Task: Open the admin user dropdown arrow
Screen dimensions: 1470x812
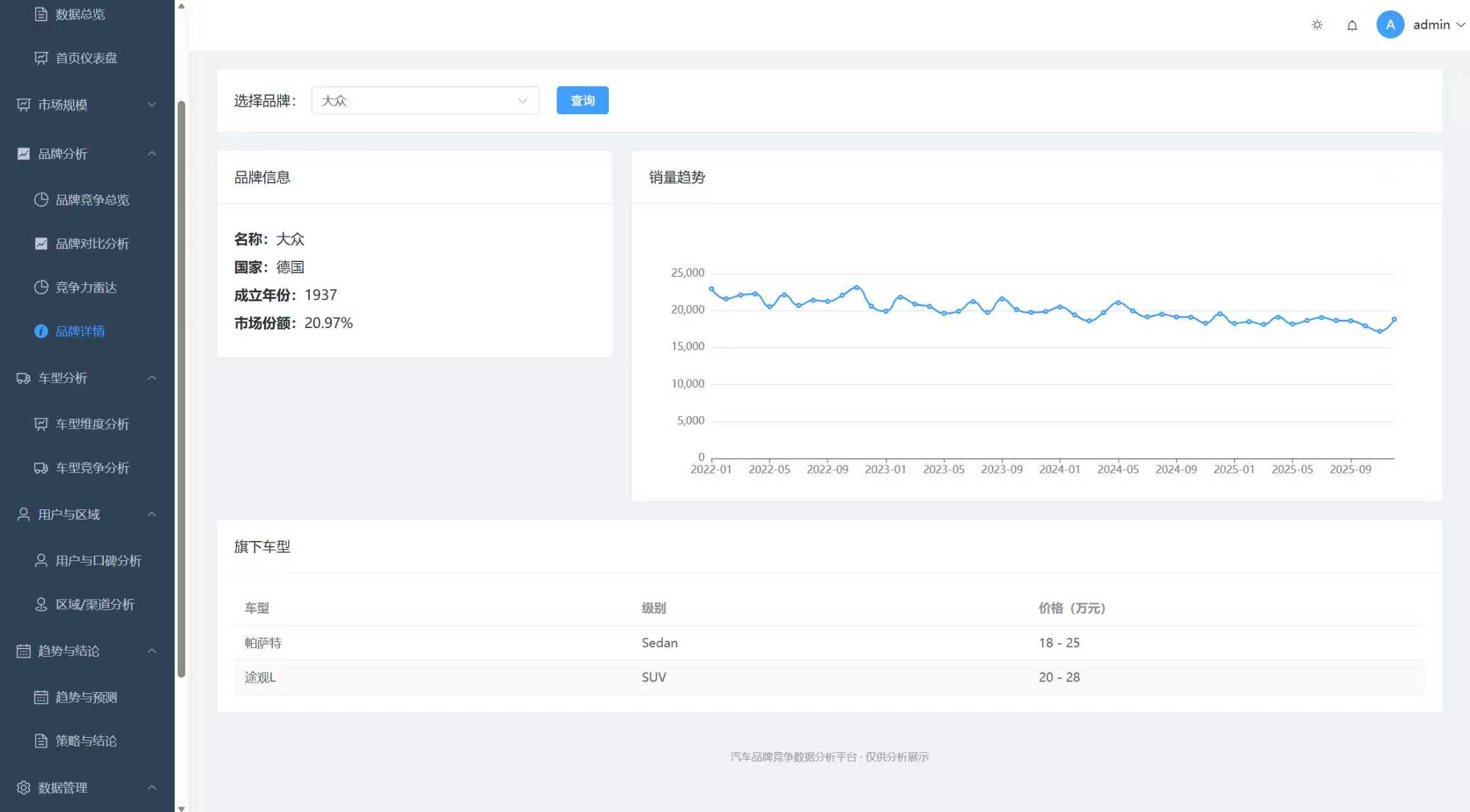Action: click(x=1460, y=25)
